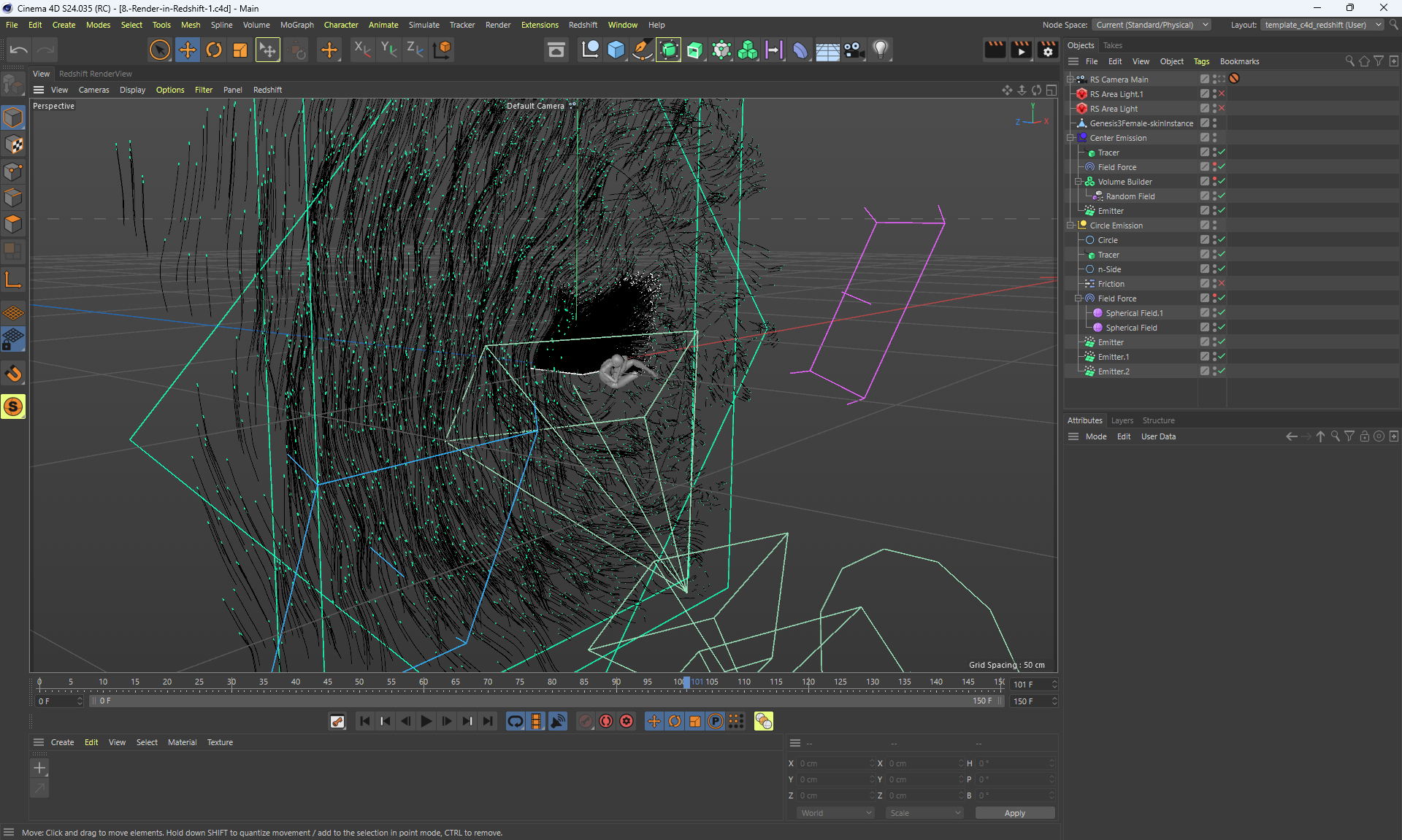Click the Render to Picture Viewer icon
The image size is (1402, 840).
point(1021,50)
